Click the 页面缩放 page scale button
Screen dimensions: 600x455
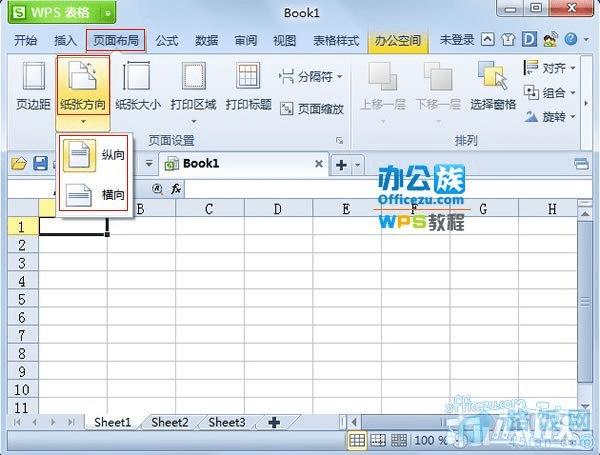312,109
